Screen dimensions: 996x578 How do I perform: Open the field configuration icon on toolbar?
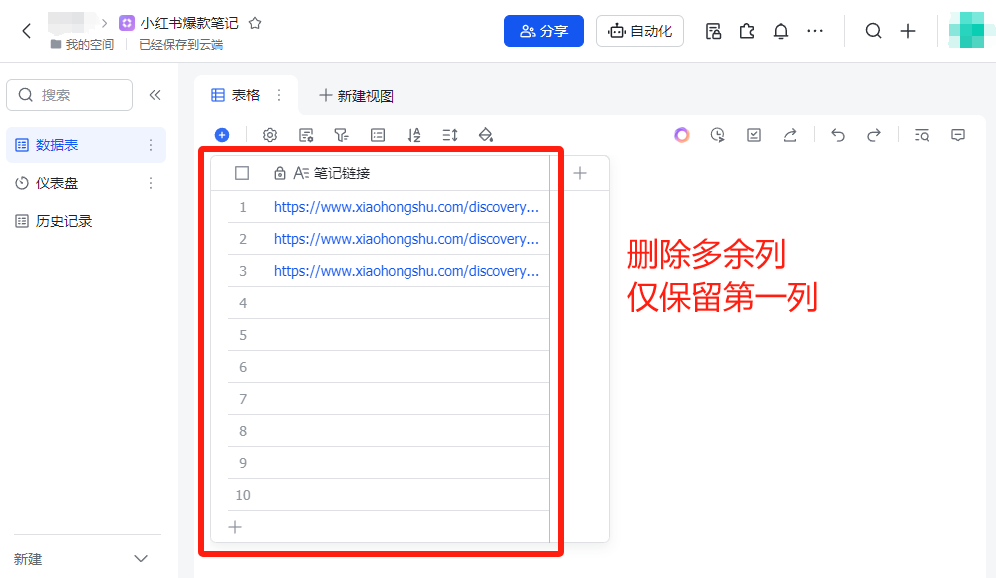[x=306, y=134]
